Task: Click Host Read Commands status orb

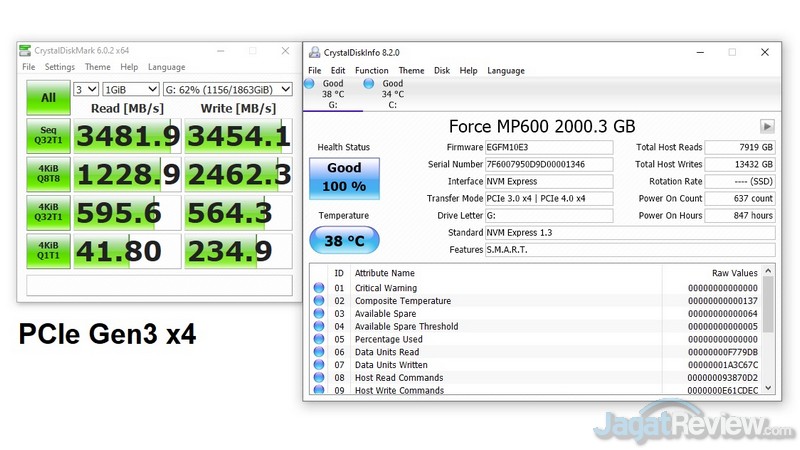Action: pyautogui.click(x=319, y=377)
